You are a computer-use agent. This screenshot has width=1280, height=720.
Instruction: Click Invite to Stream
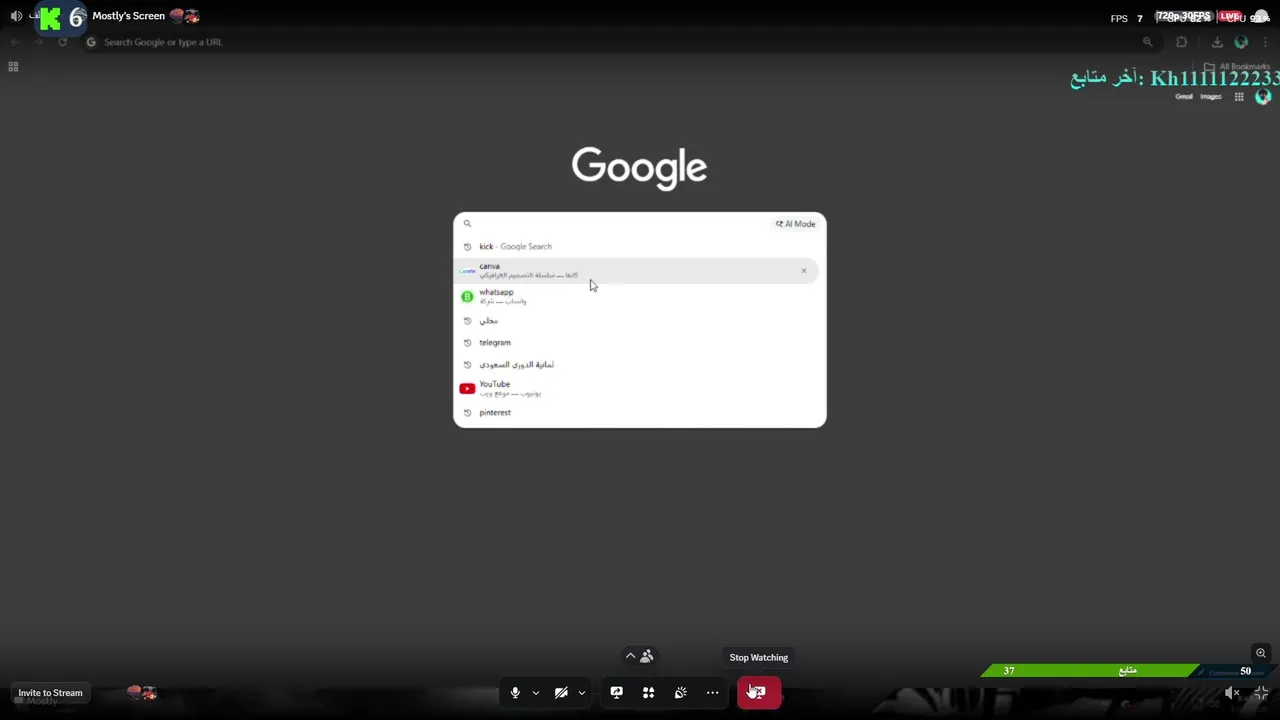point(50,693)
